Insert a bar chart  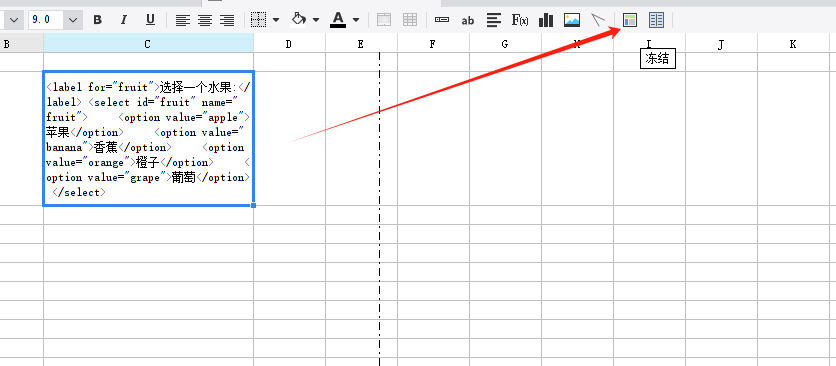point(546,20)
